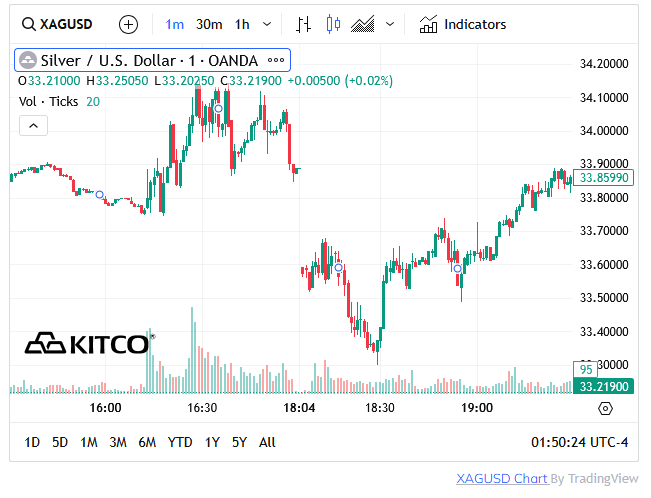Select the 1Y date range

click(212, 442)
